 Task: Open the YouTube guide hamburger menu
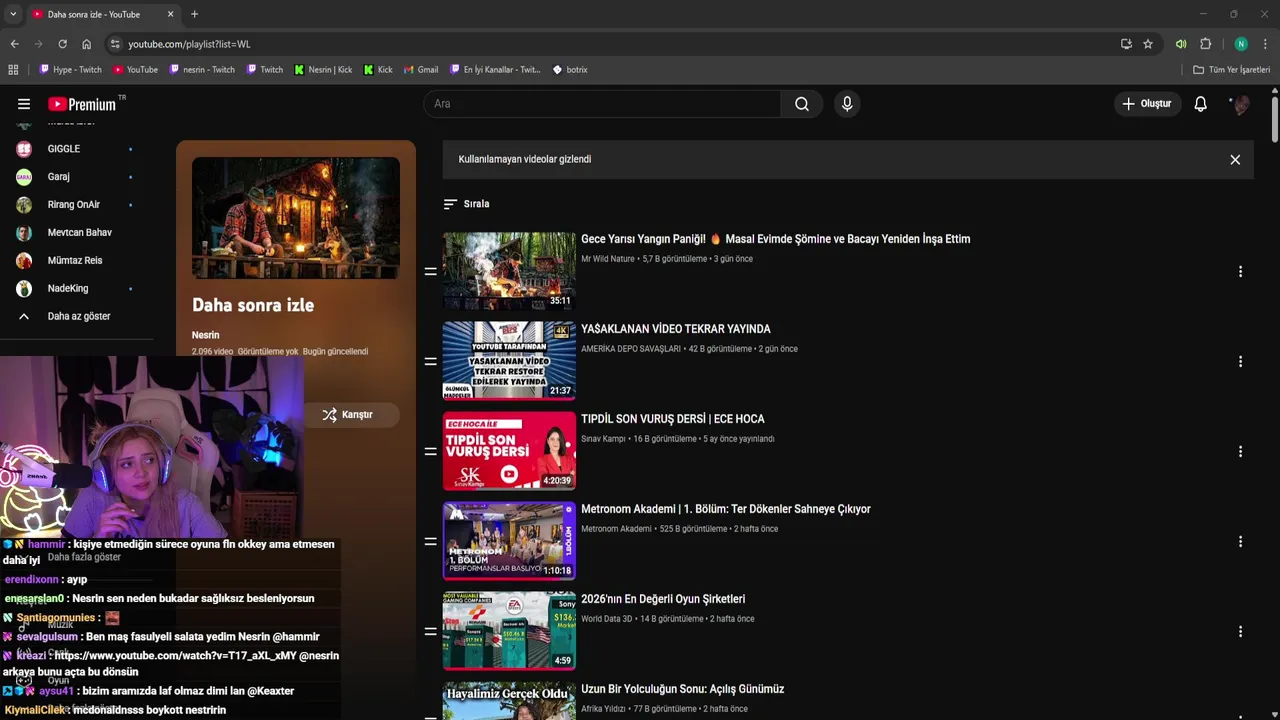click(24, 104)
